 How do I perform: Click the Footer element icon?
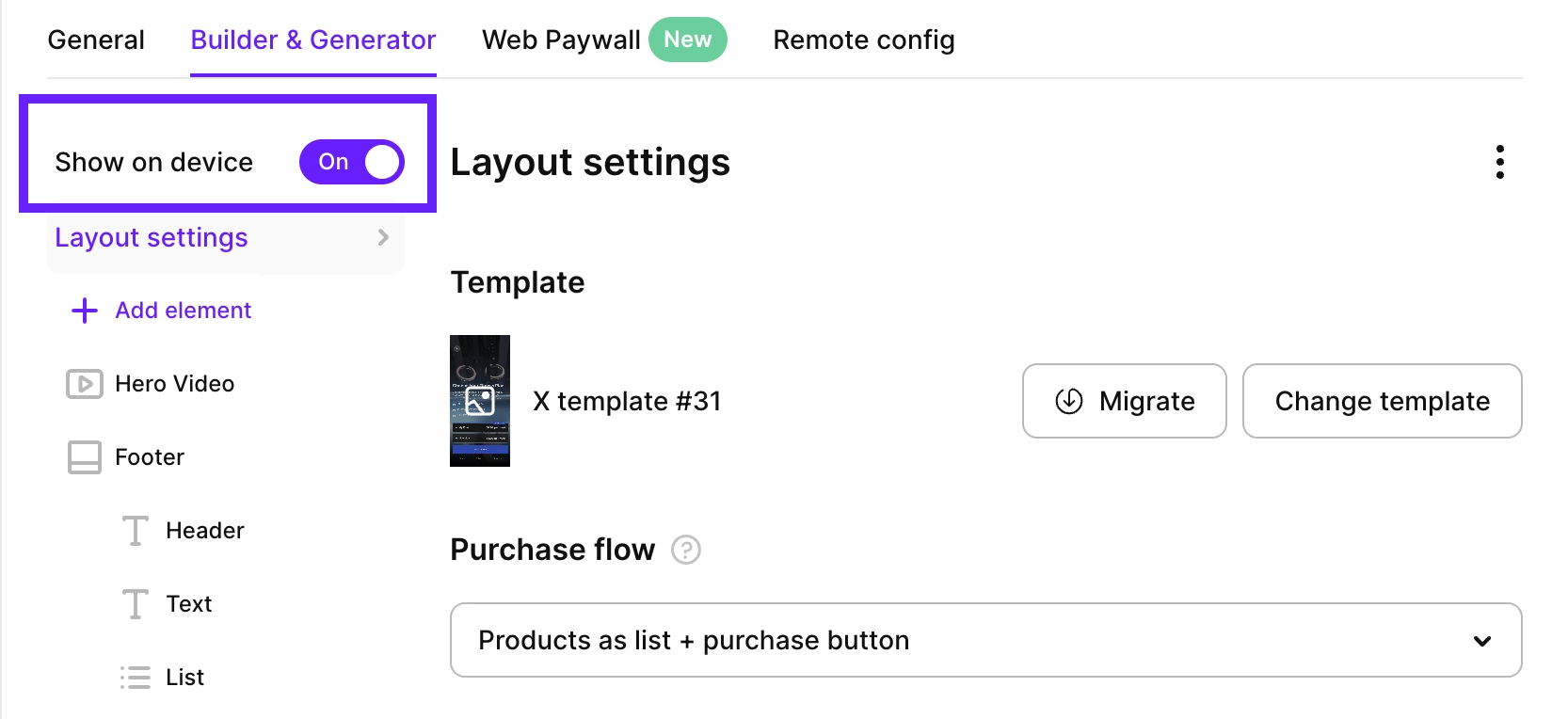(x=84, y=456)
